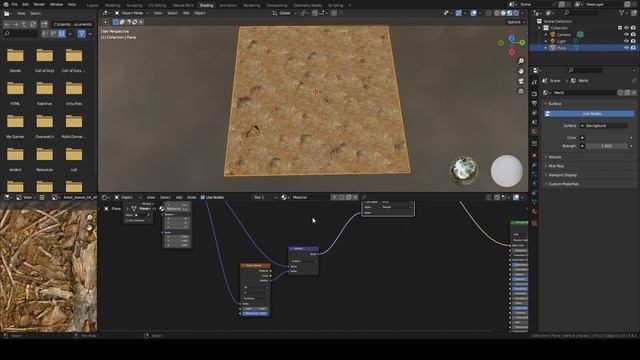
Task: Switch to the Animation workspace tab
Action: coord(228,5)
